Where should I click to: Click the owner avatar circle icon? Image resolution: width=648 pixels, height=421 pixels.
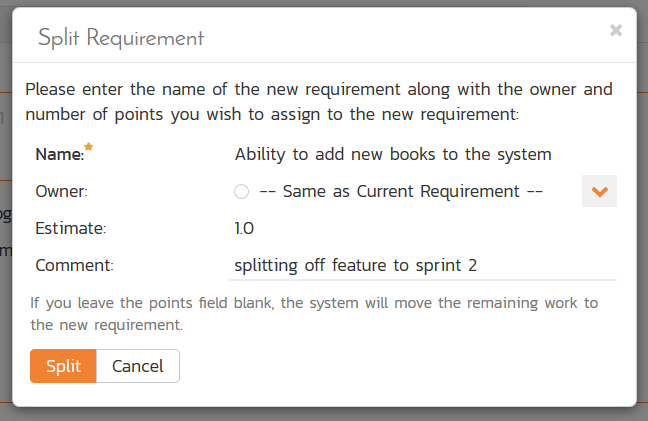click(241, 192)
